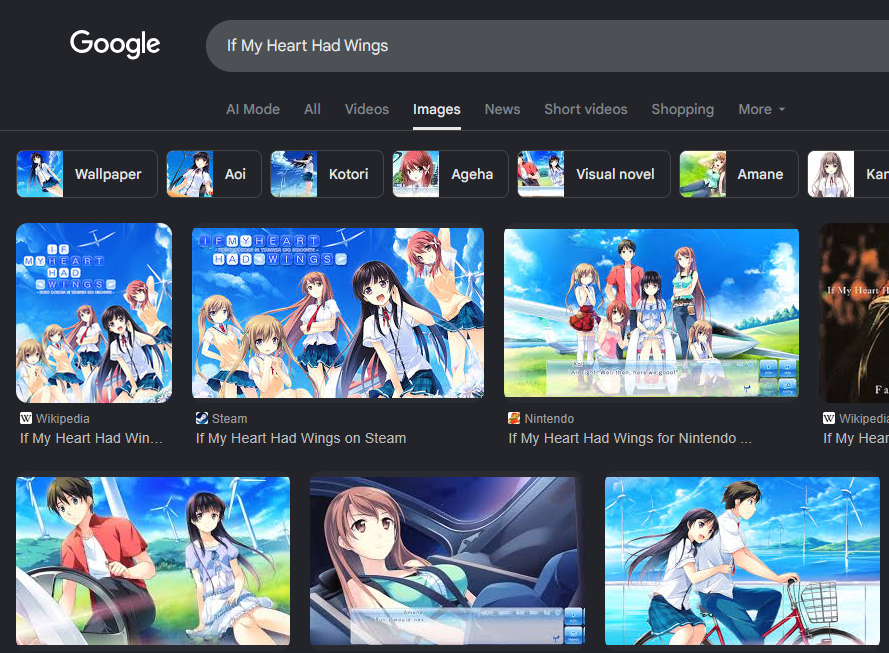This screenshot has width=889, height=653.
Task: Click the Steam favicon icon
Action: click(x=202, y=418)
